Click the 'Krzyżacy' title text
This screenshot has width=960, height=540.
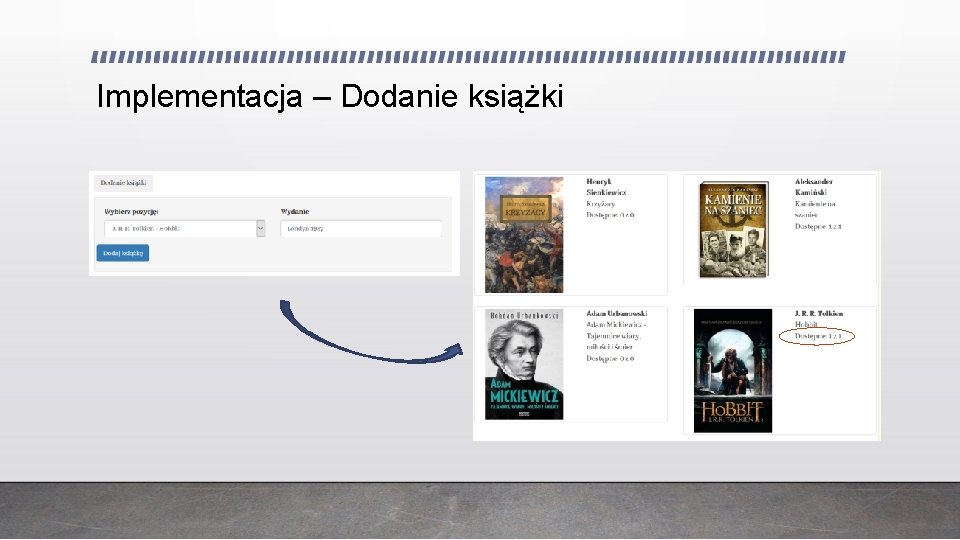pos(601,204)
